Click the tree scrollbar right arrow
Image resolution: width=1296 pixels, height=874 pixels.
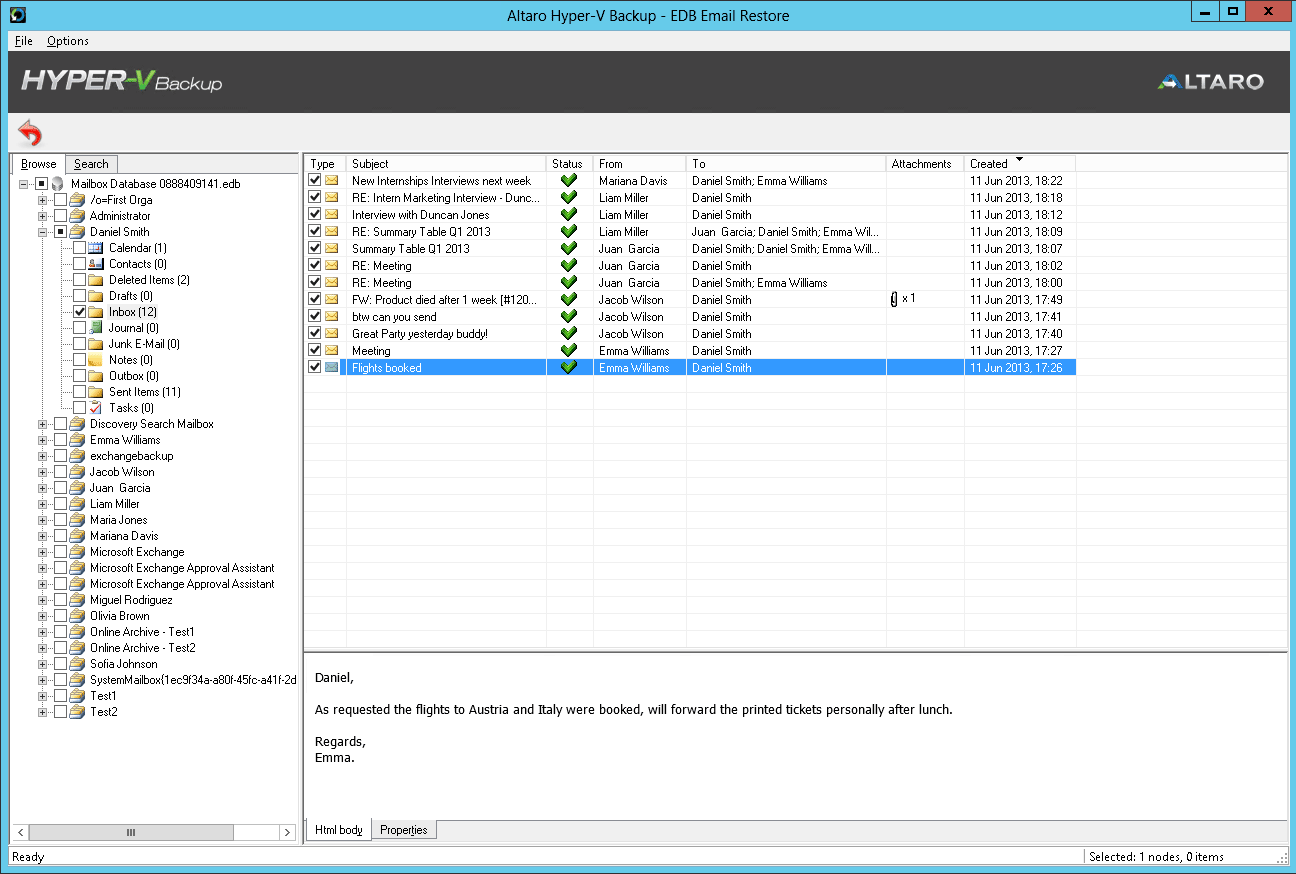[x=290, y=832]
